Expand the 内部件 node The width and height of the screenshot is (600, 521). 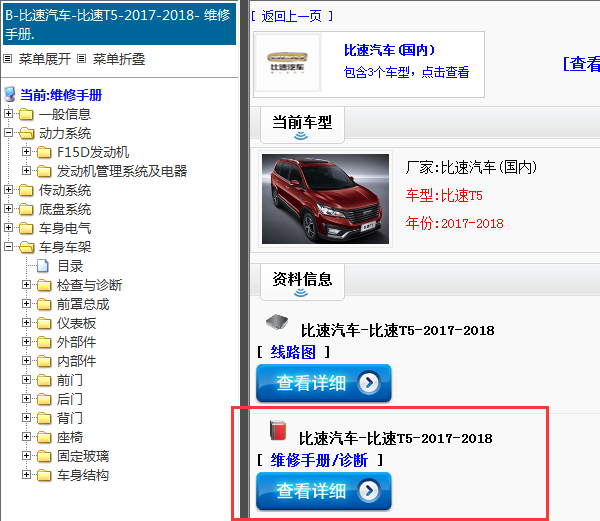coord(26,361)
